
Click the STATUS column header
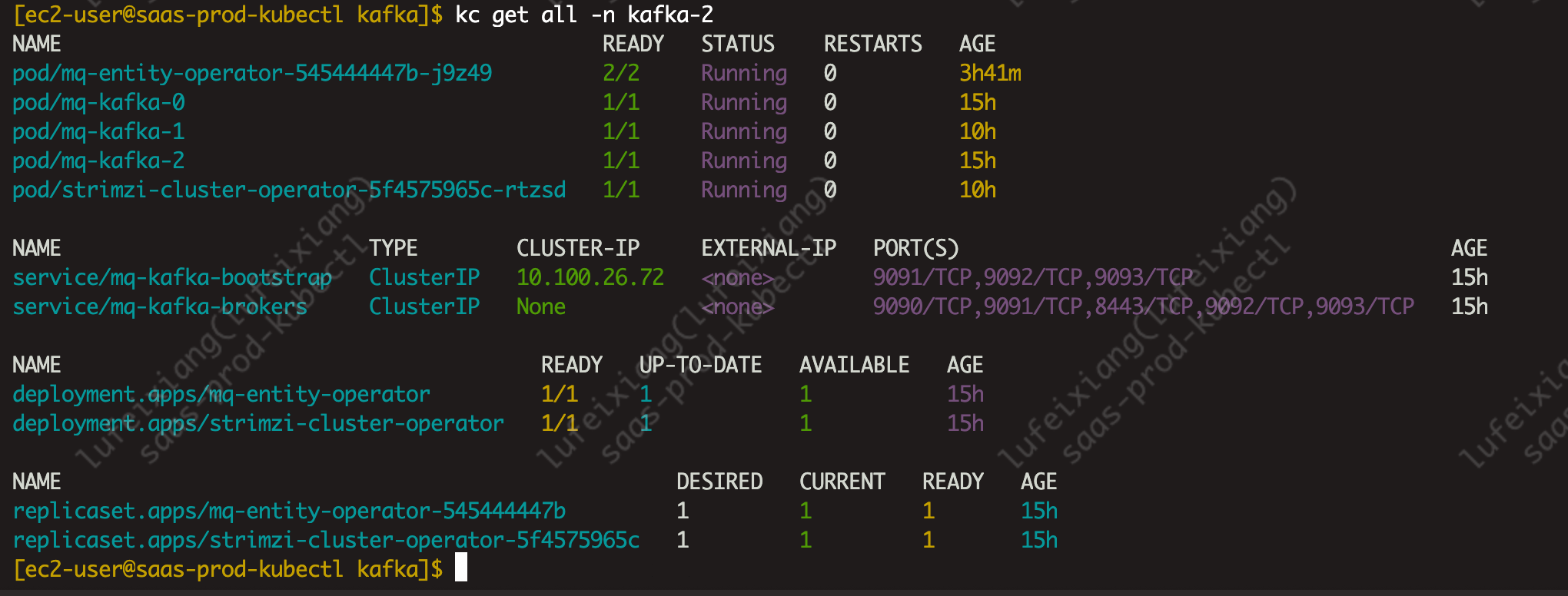tap(738, 44)
